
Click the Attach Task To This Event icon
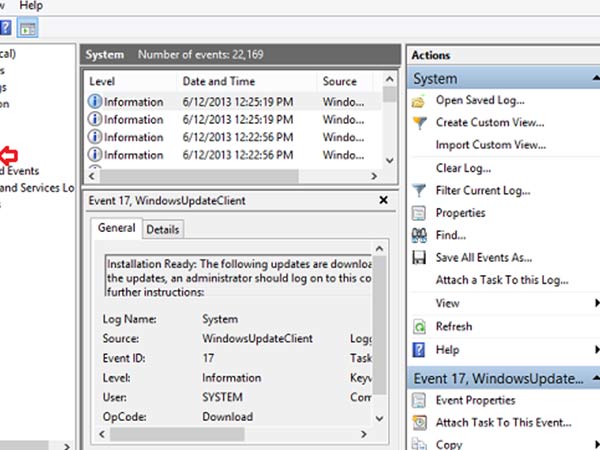(x=419, y=423)
